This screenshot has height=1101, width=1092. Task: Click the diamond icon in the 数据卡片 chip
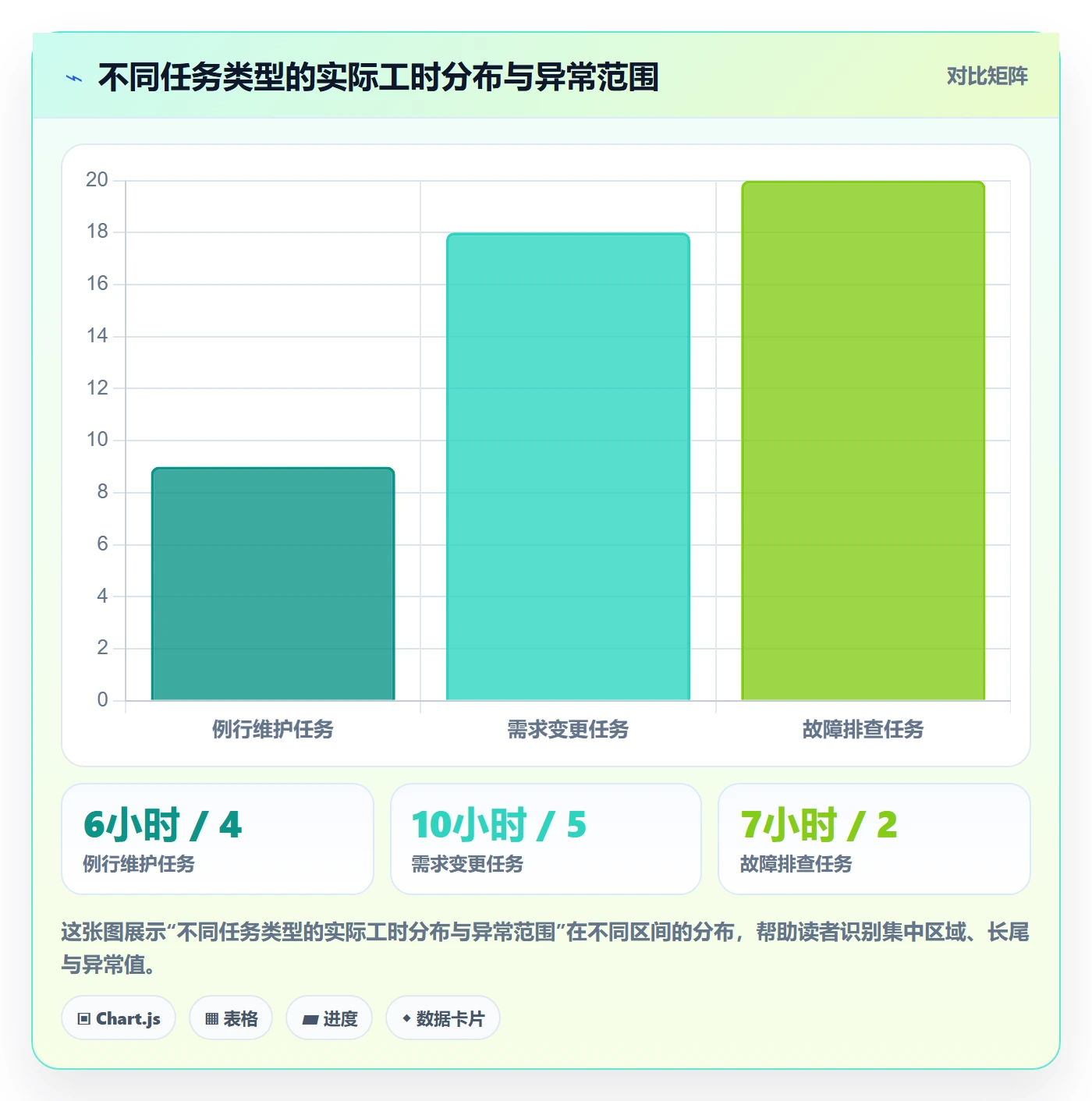click(x=406, y=1018)
